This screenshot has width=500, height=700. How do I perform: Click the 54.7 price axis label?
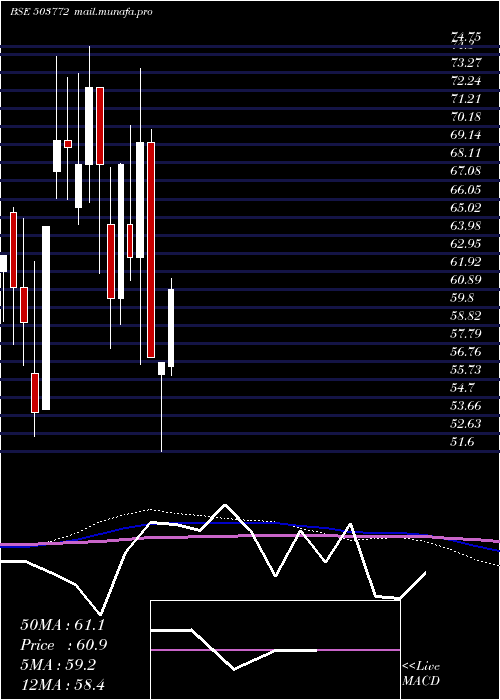[x=462, y=388]
